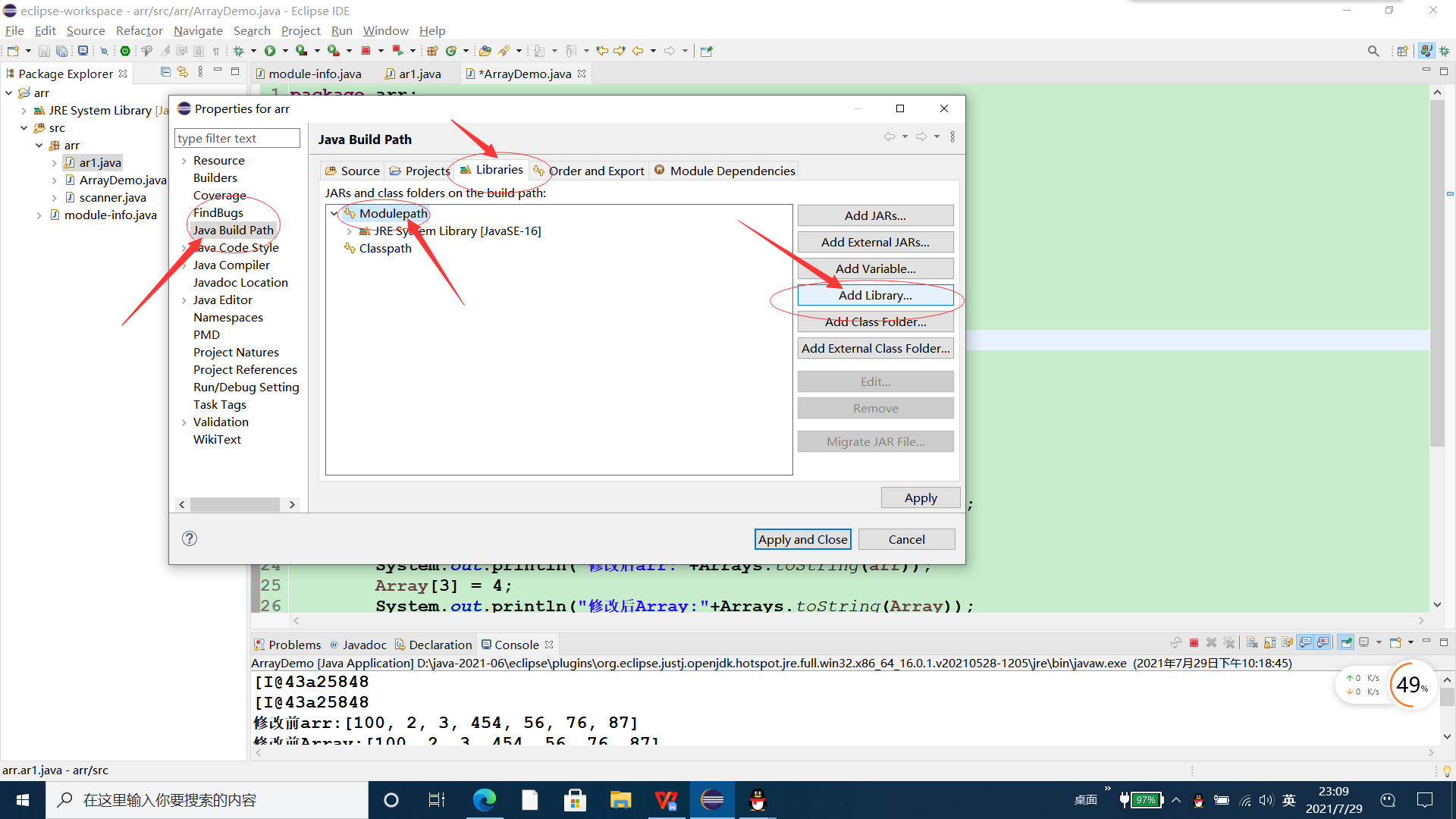This screenshot has height=819, width=1456.
Task: Open the dialog help question mark icon
Action: pos(190,538)
